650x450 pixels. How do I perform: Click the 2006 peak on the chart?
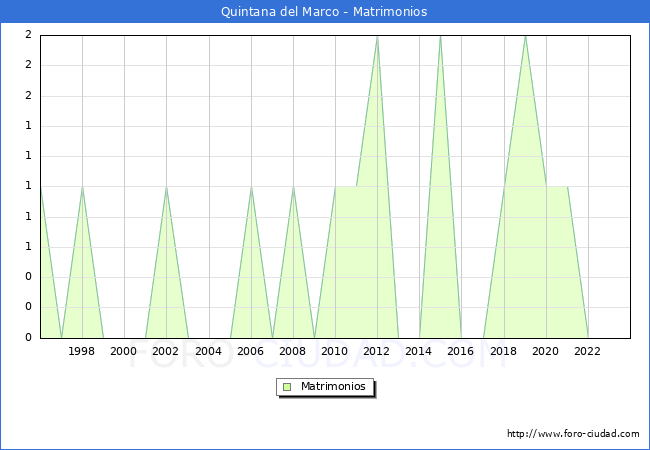[251, 187]
